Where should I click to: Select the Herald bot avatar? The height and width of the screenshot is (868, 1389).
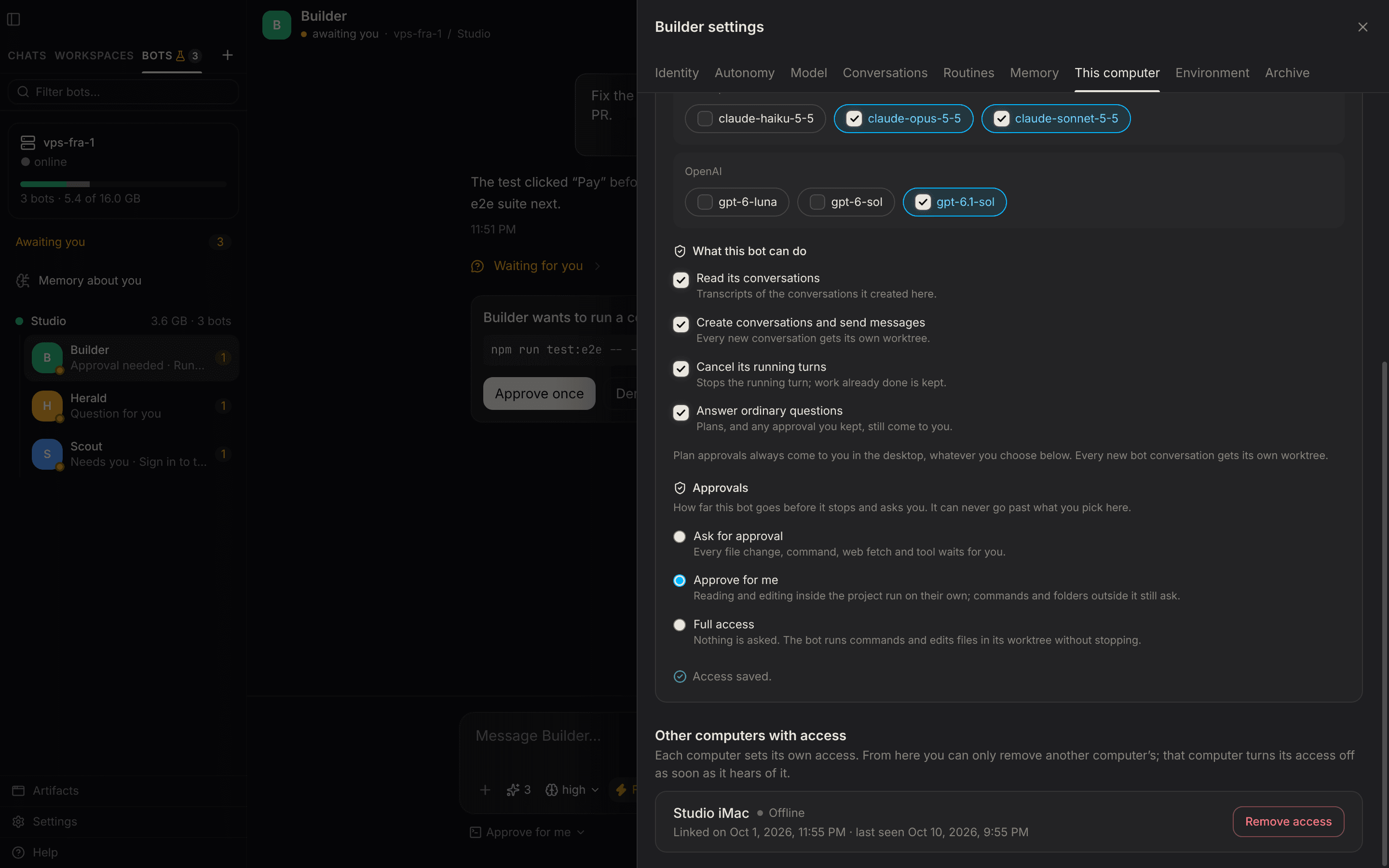coord(47,406)
